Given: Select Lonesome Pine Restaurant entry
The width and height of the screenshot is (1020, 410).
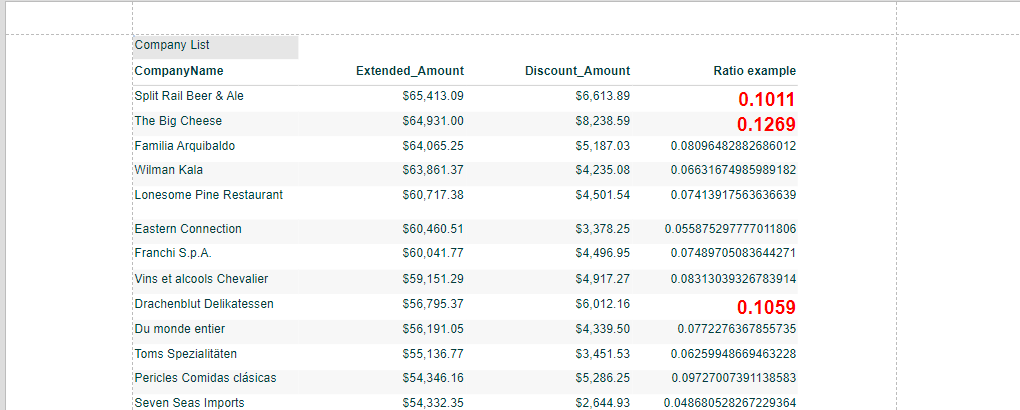Looking at the screenshot, I should click(209, 195).
